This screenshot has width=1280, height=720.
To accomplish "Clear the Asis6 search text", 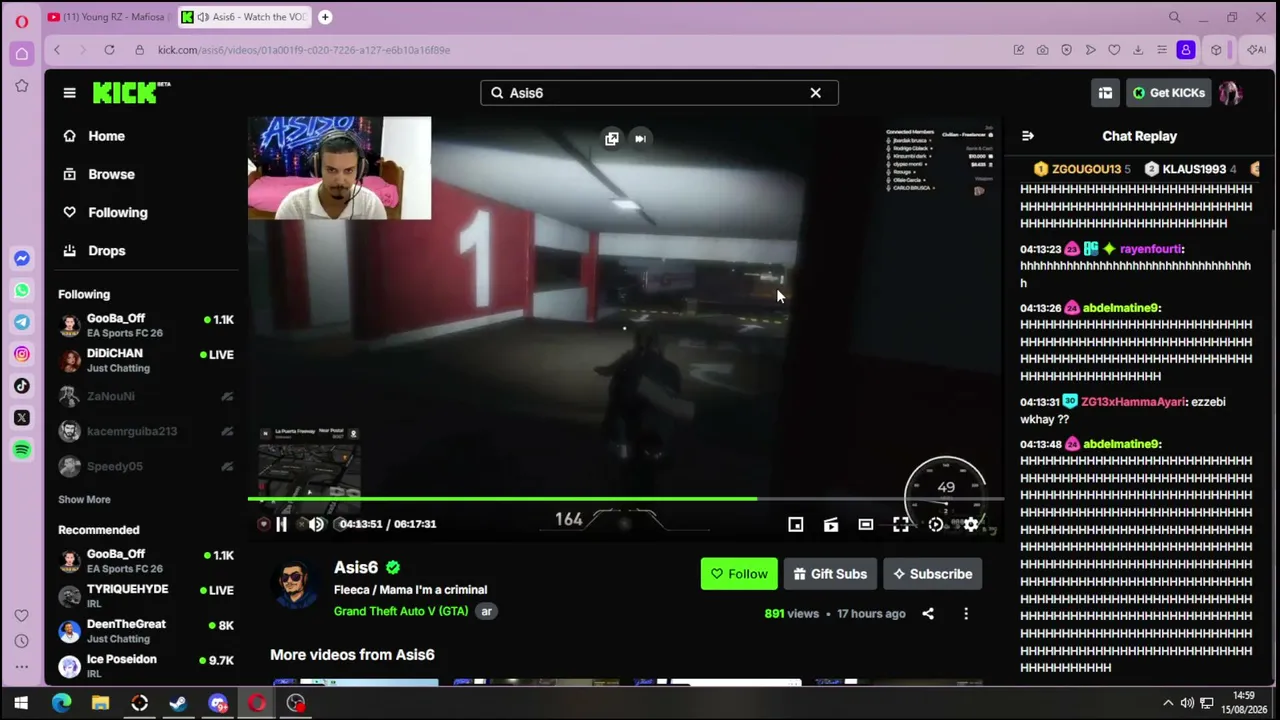I will coord(815,93).
